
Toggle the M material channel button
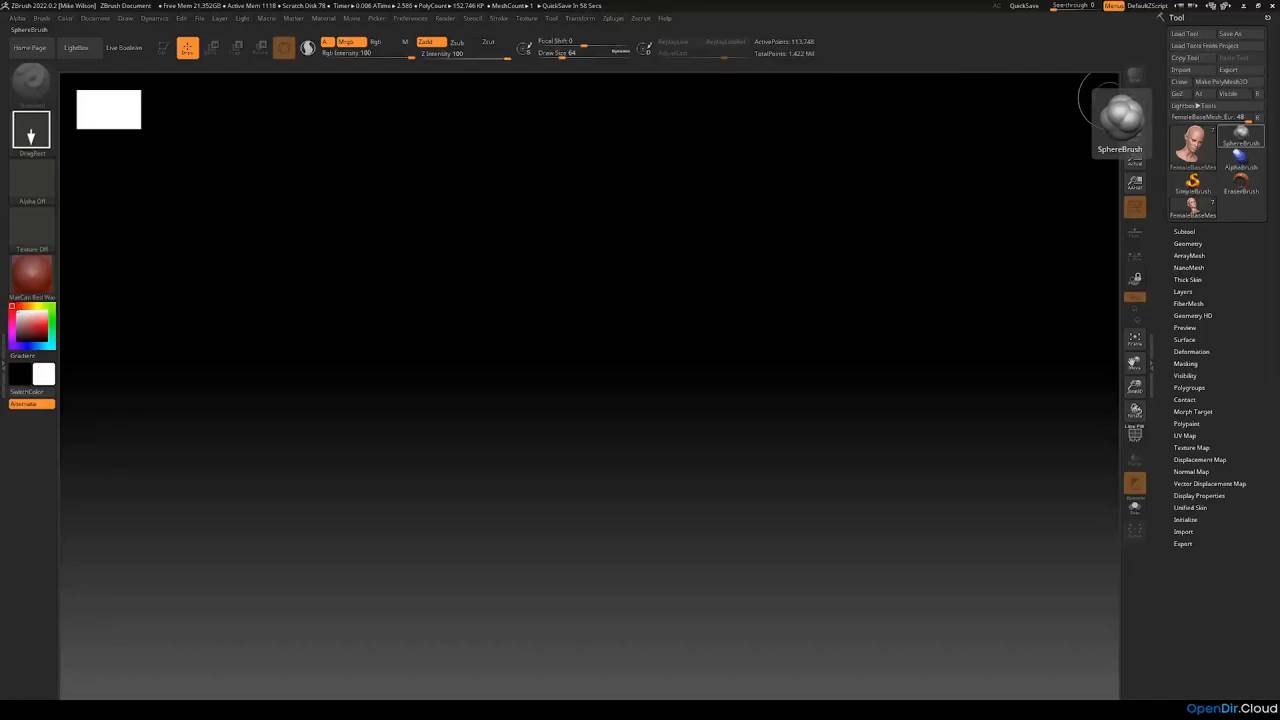coord(405,42)
